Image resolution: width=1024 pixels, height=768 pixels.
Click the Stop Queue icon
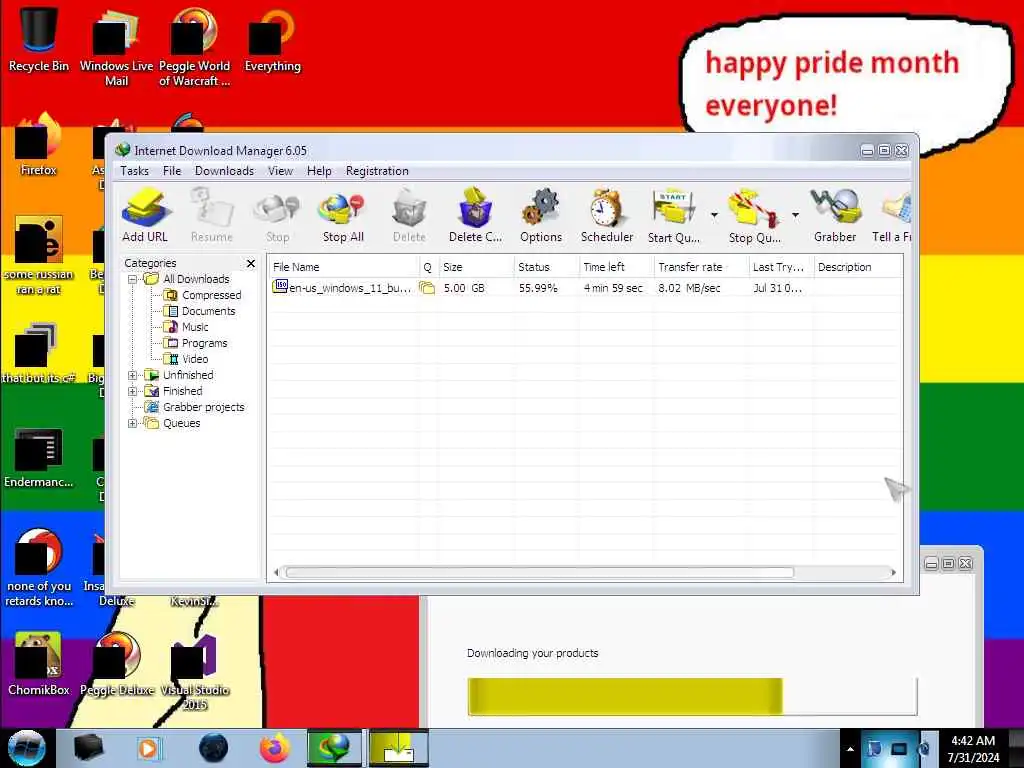[754, 216]
